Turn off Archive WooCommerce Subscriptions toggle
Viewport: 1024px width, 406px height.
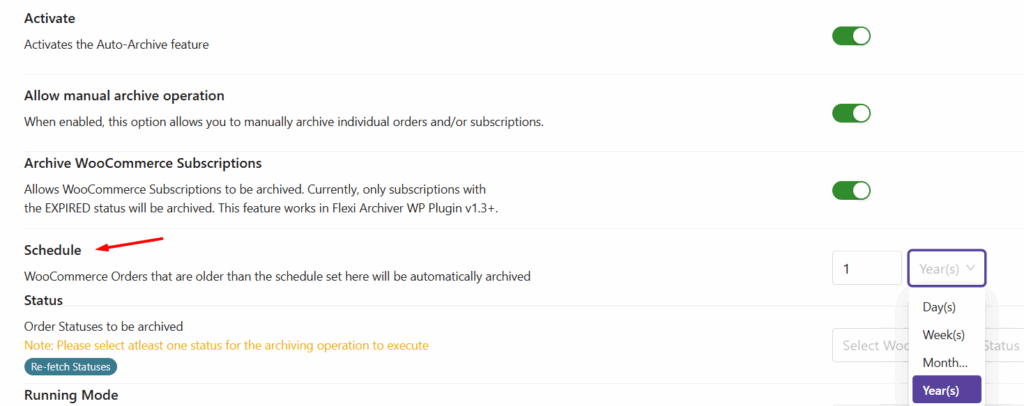click(x=851, y=190)
